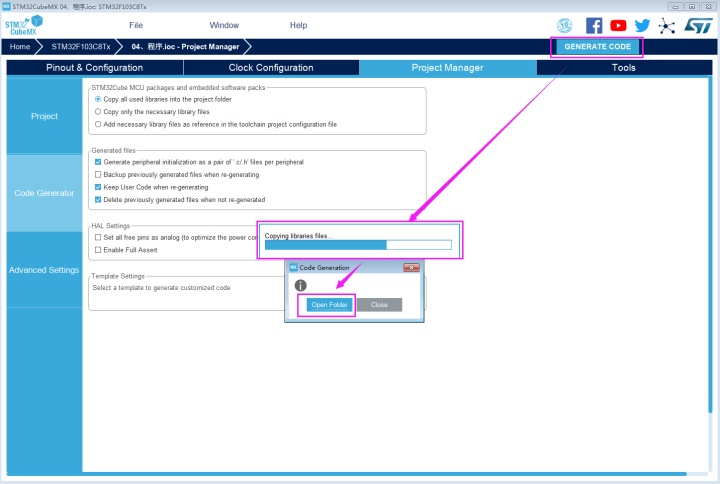The height and width of the screenshot is (484, 720).
Task: Click the MX icon in the Code Generation dialog title bar
Action: (293, 267)
